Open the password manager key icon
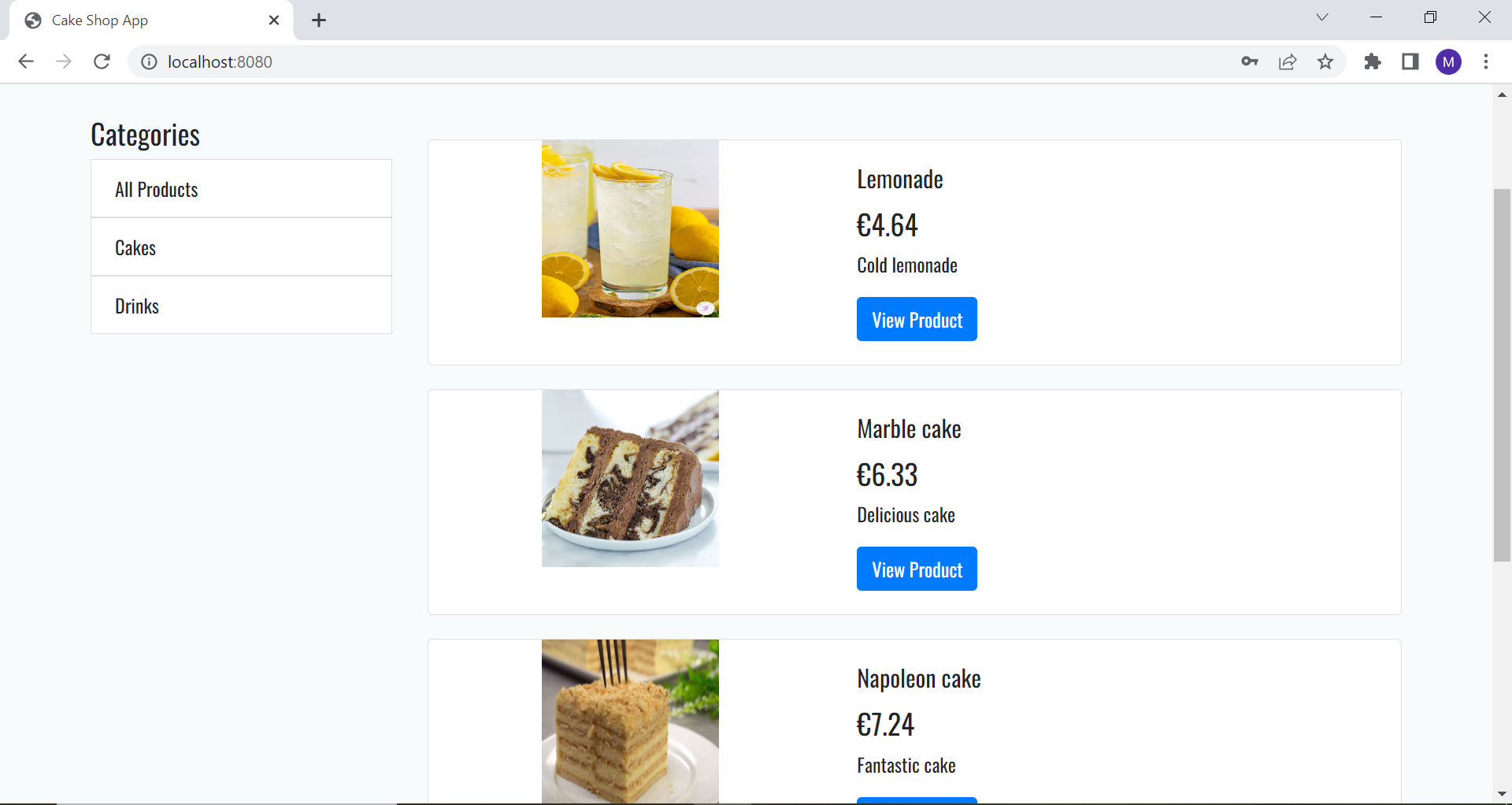Viewport: 1512px width, 805px height. pyautogui.click(x=1249, y=61)
